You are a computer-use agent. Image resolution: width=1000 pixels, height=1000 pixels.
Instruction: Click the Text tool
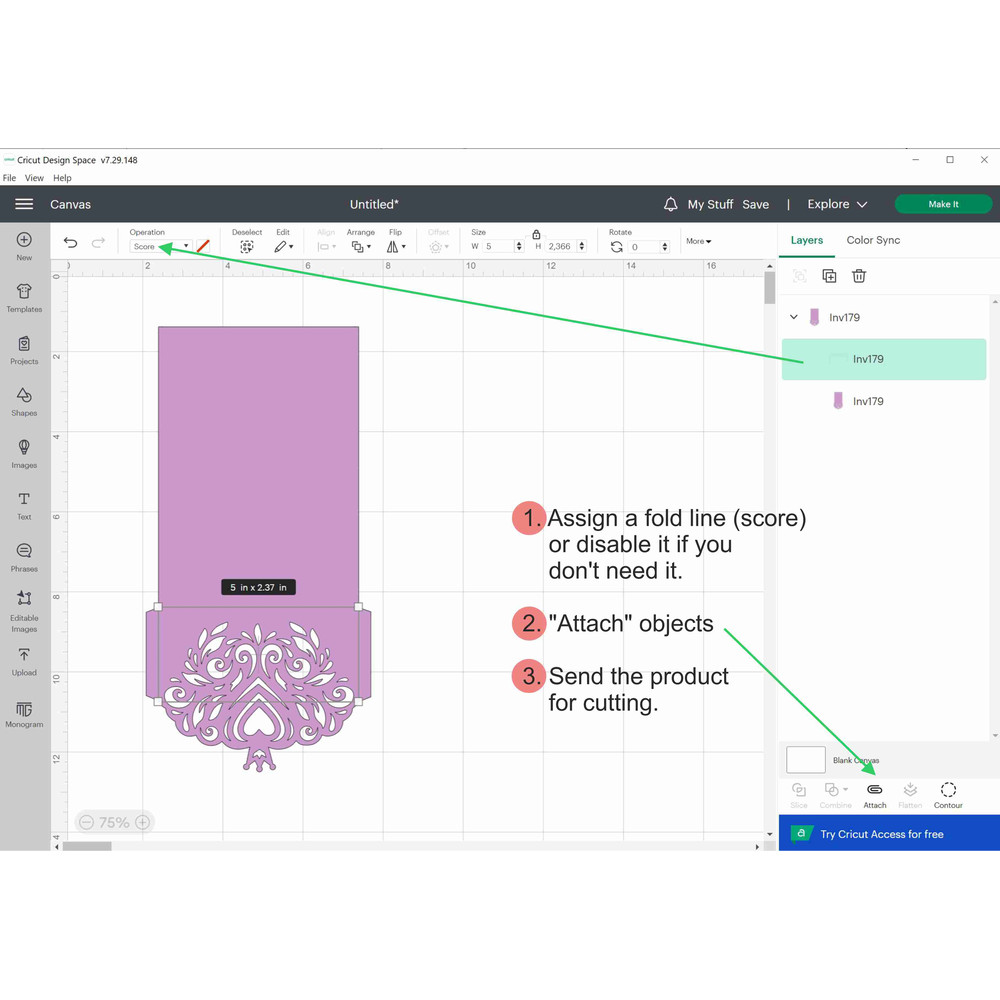point(24,504)
